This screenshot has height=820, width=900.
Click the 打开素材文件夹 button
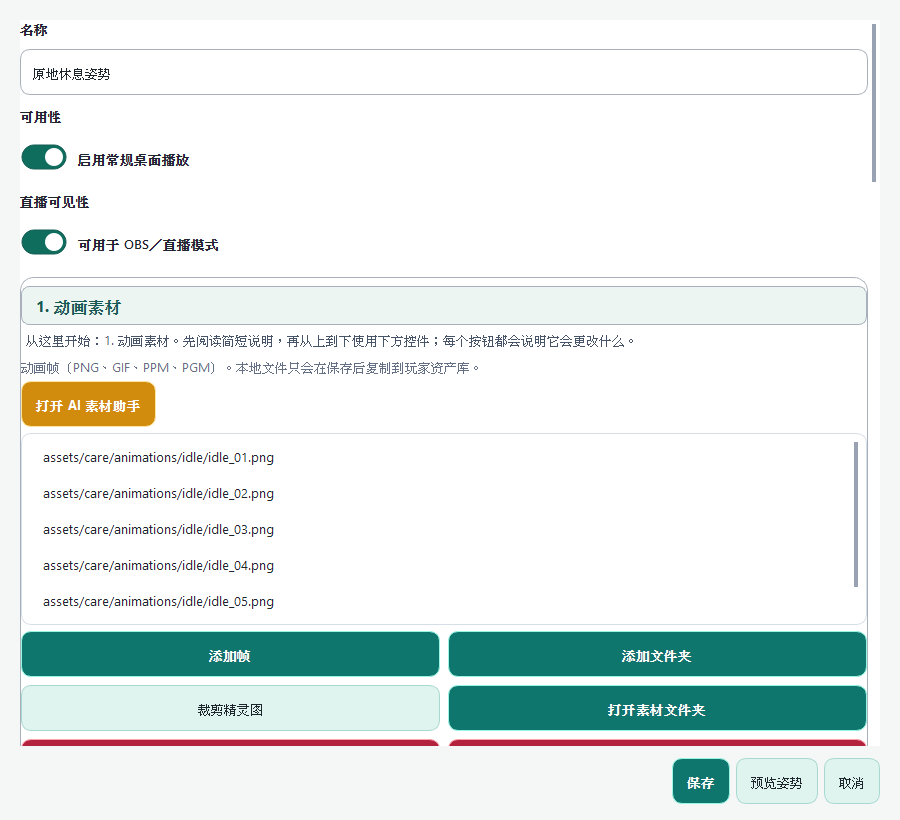[657, 708]
